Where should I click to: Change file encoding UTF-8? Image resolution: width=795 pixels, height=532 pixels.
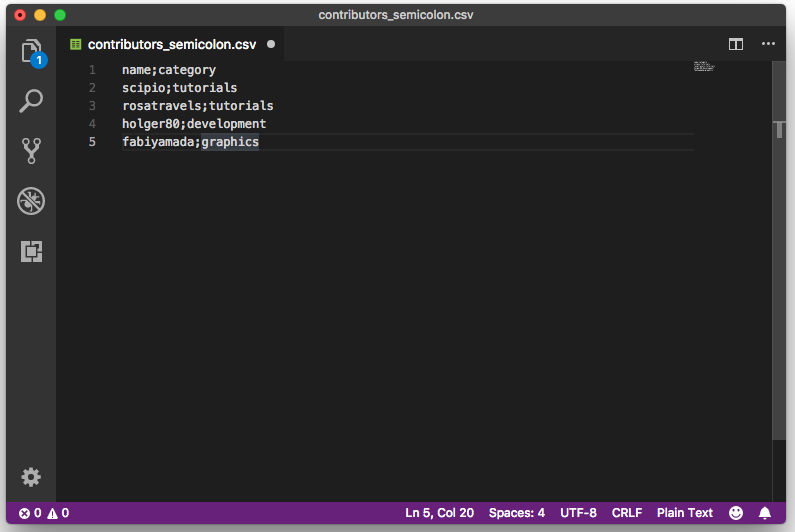coord(579,513)
